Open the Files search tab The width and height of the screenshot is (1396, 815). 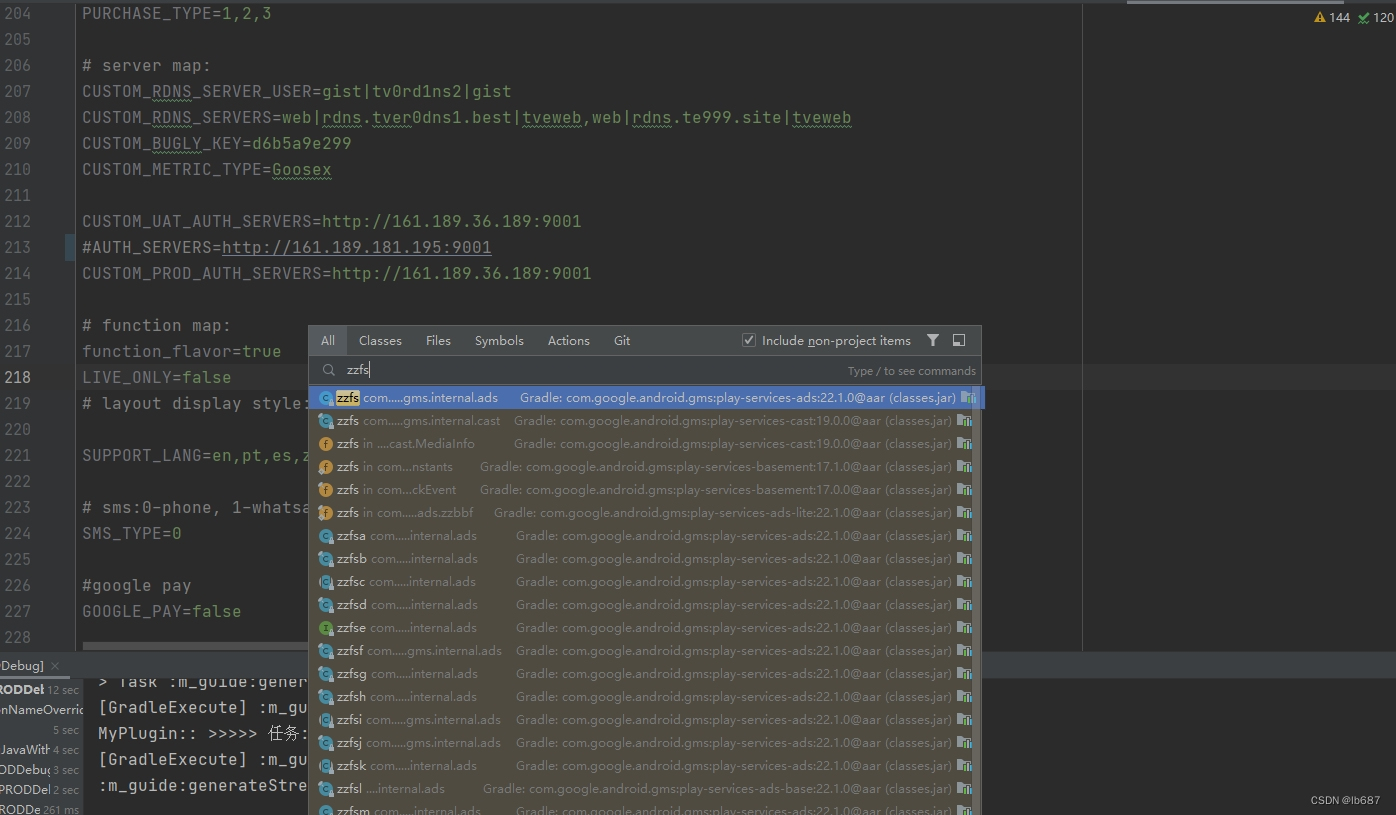(x=438, y=341)
